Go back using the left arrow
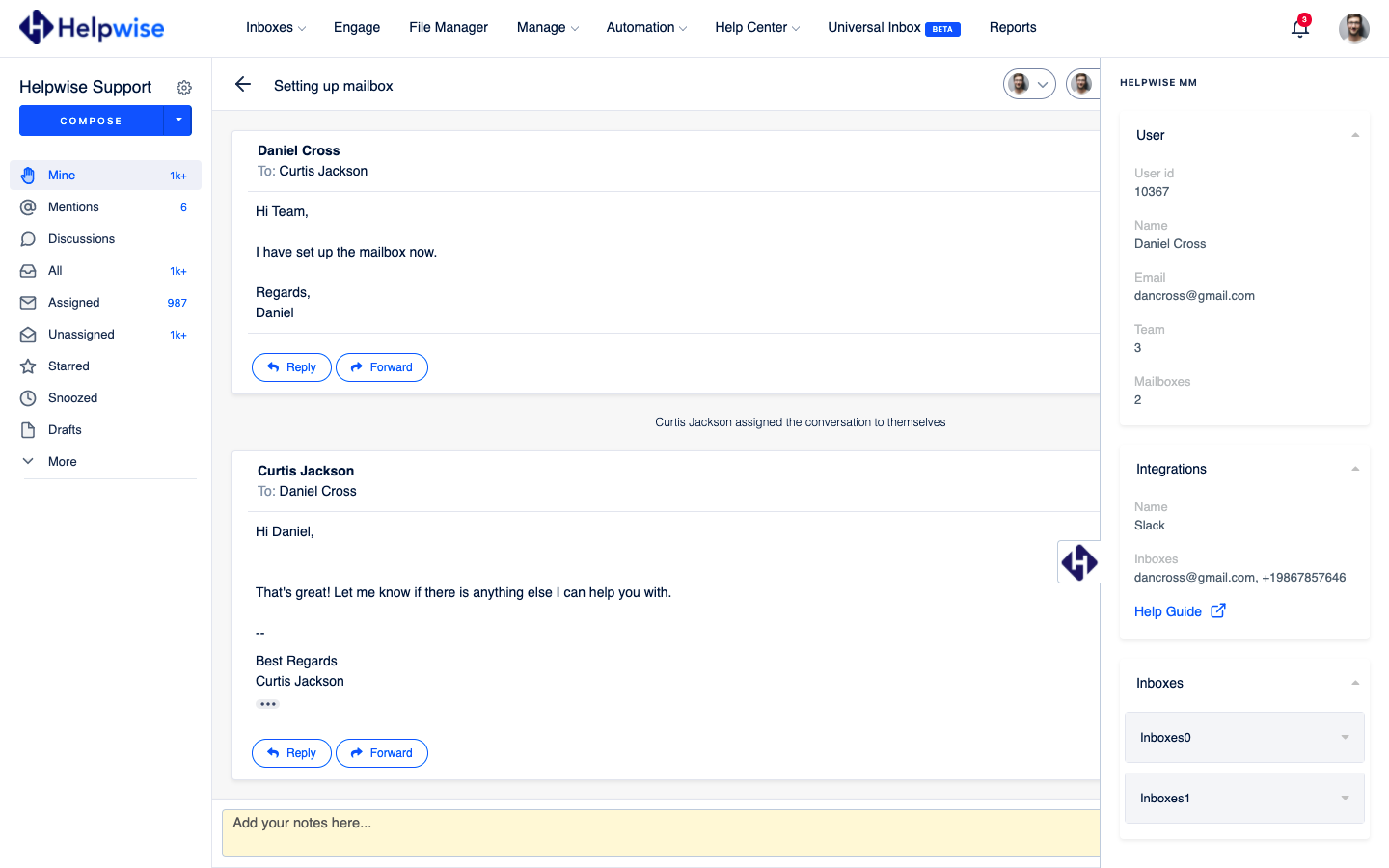1389x868 pixels. tap(243, 85)
